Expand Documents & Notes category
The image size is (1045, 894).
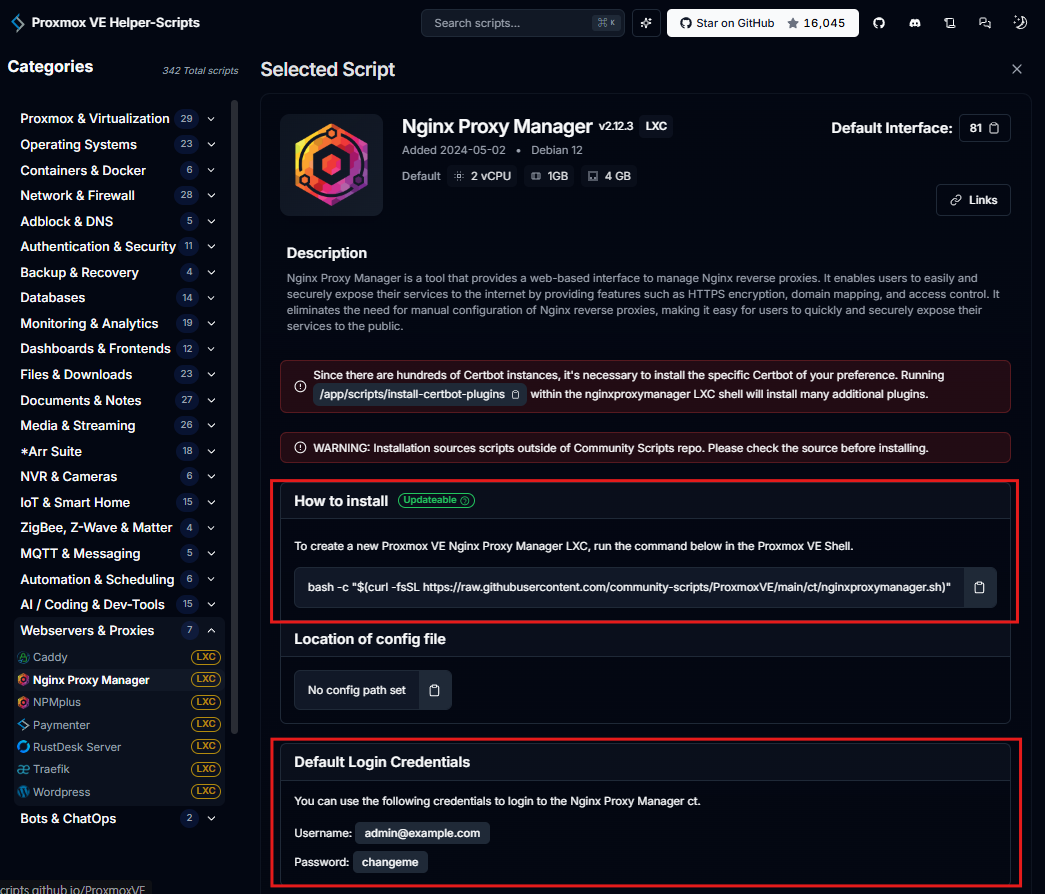pyautogui.click(x=119, y=400)
